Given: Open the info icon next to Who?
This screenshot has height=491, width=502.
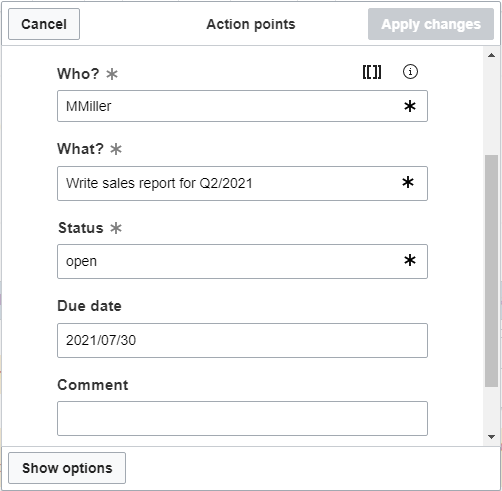Looking at the screenshot, I should 410,72.
